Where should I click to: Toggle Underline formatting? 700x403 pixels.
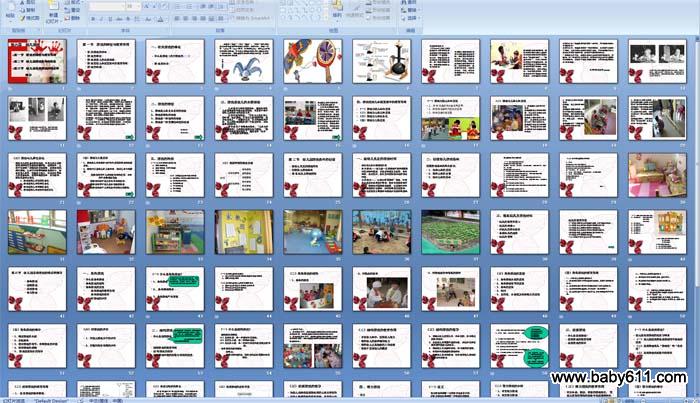(x=109, y=18)
